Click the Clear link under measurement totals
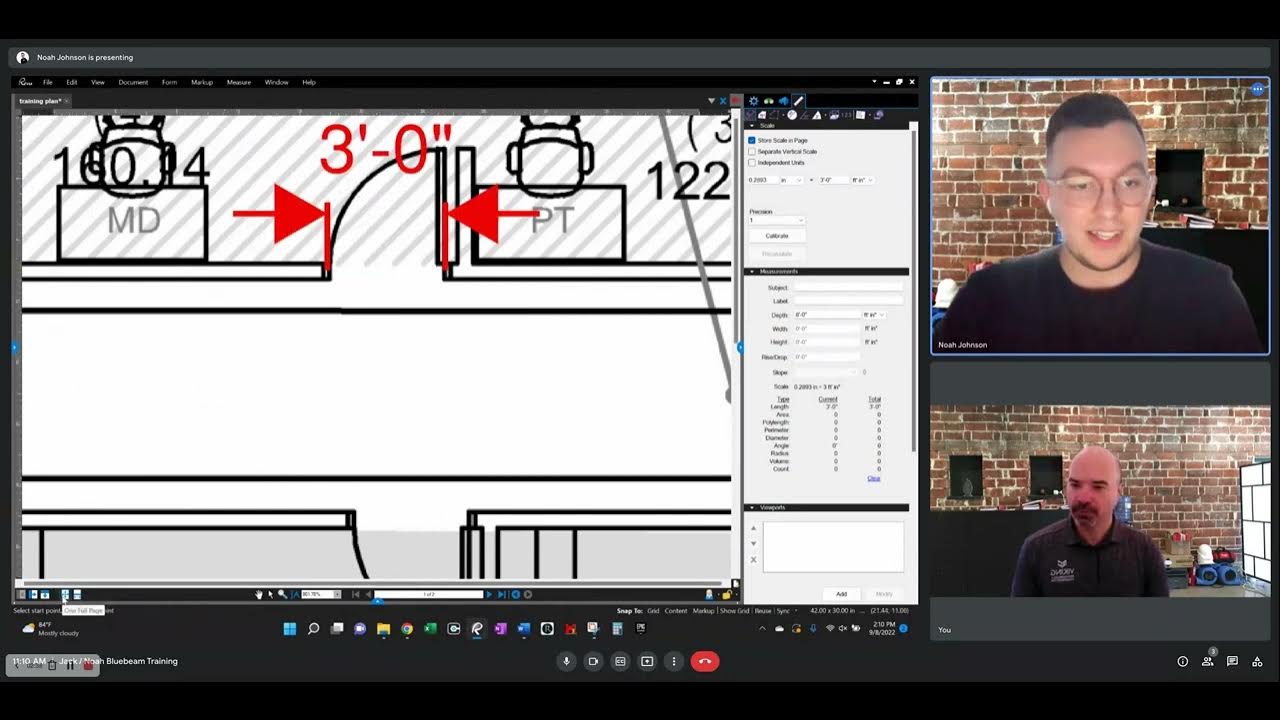Screen dimensions: 1280x720 [873, 478]
